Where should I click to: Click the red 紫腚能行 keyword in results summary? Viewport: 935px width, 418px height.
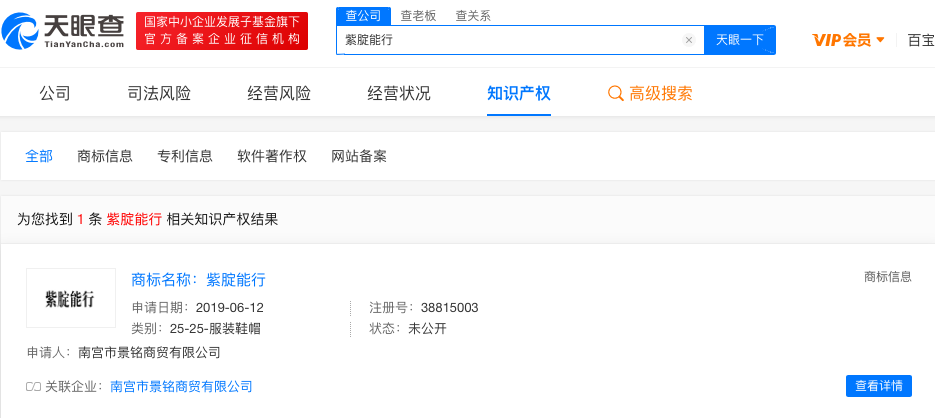click(x=134, y=219)
